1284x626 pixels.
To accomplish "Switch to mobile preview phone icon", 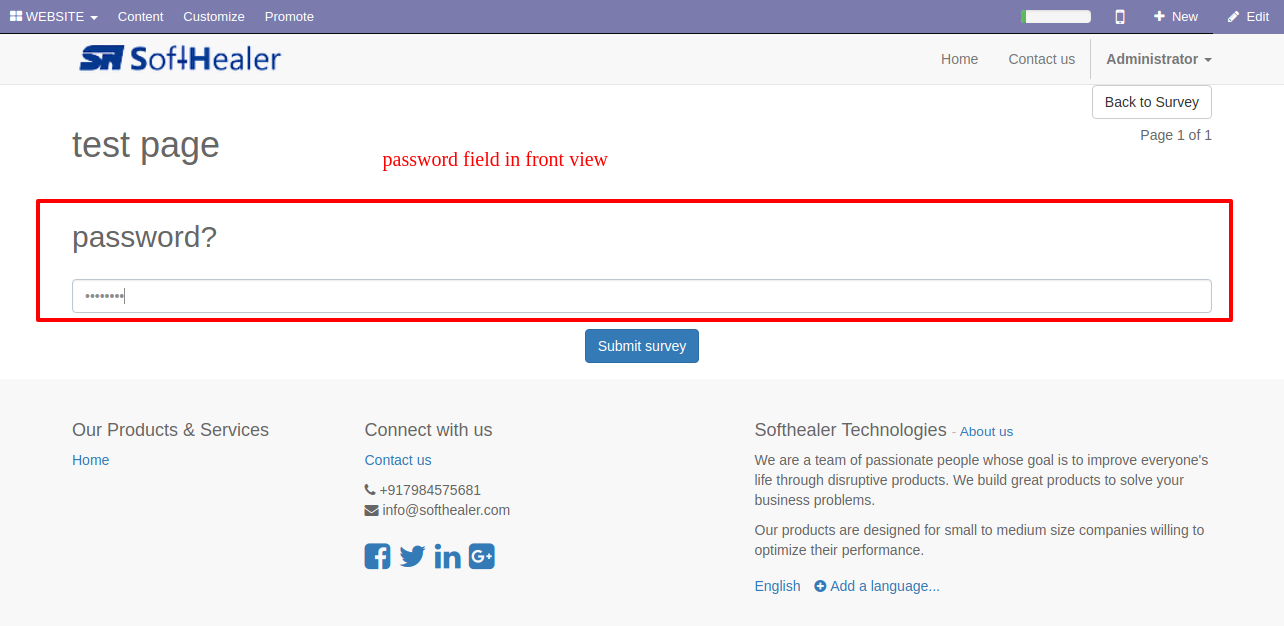I will (1120, 17).
